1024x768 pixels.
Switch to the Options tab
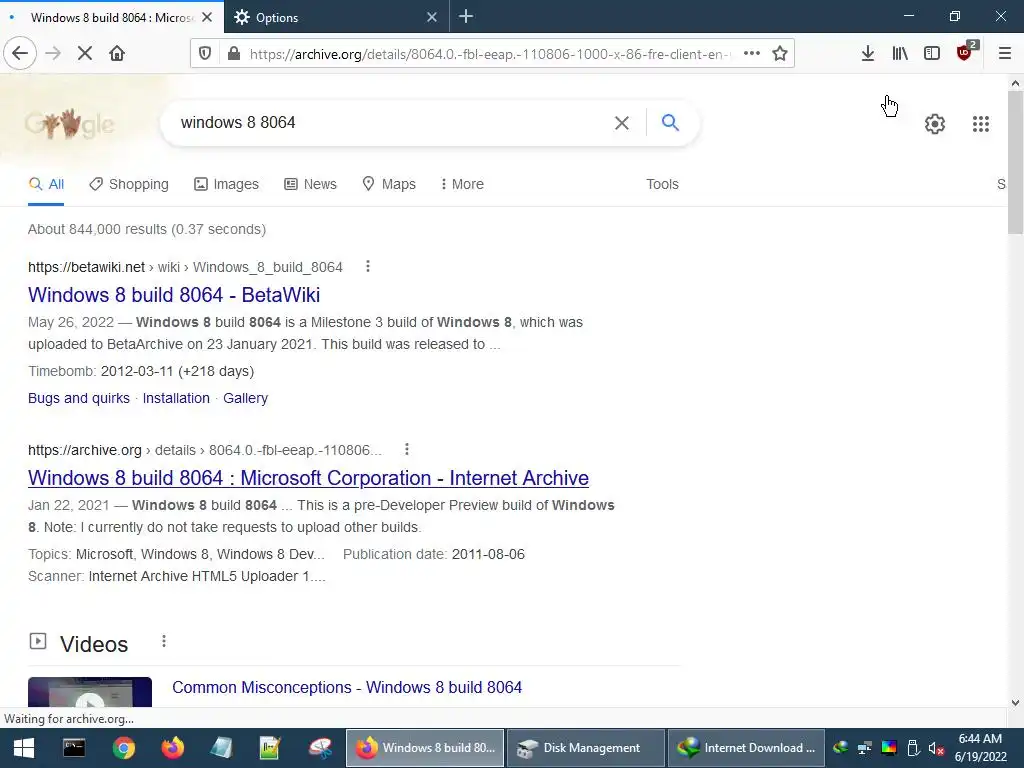pyautogui.click(x=337, y=17)
